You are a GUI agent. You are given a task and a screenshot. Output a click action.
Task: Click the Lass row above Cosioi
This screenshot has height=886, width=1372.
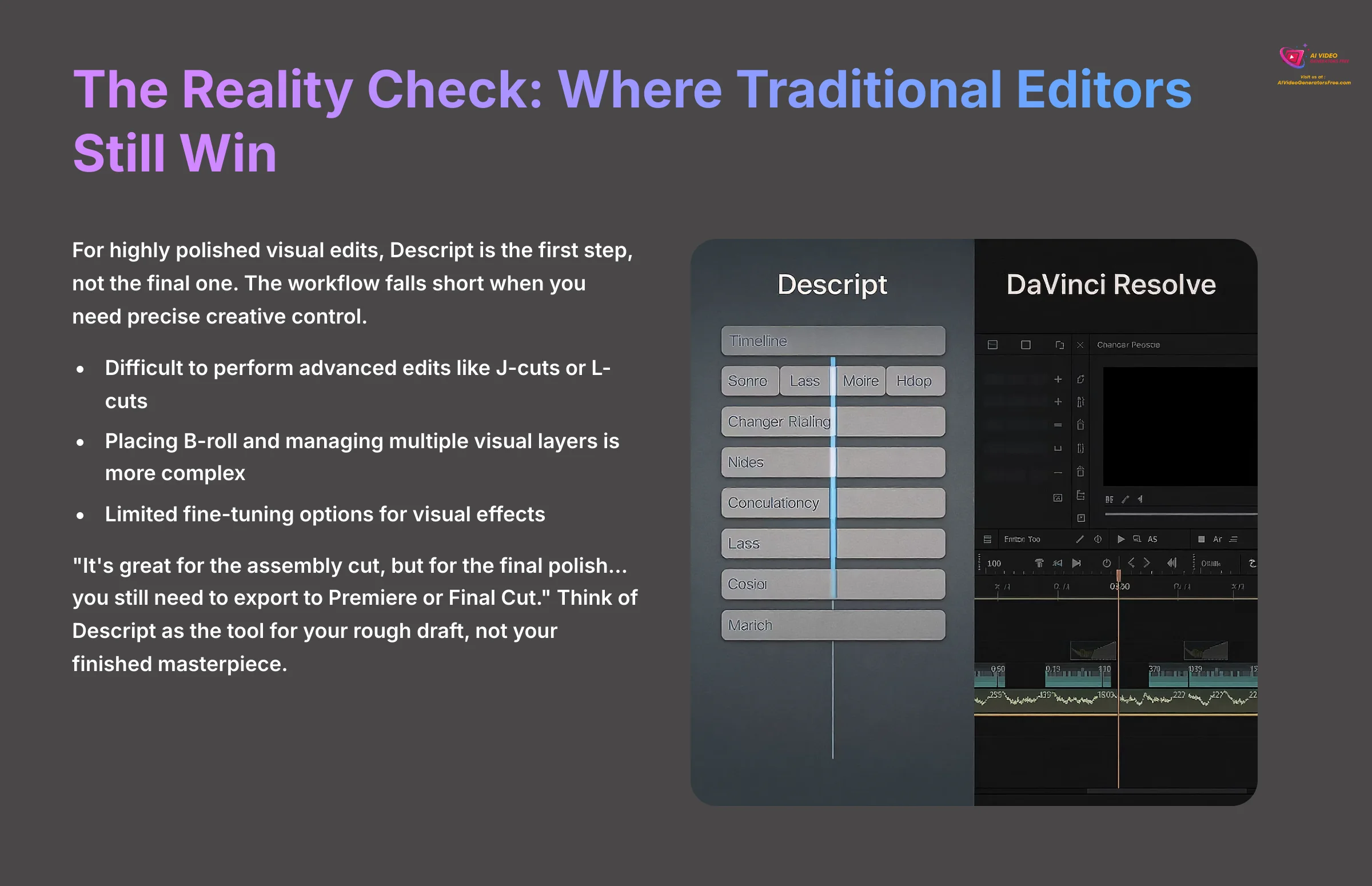(832, 543)
